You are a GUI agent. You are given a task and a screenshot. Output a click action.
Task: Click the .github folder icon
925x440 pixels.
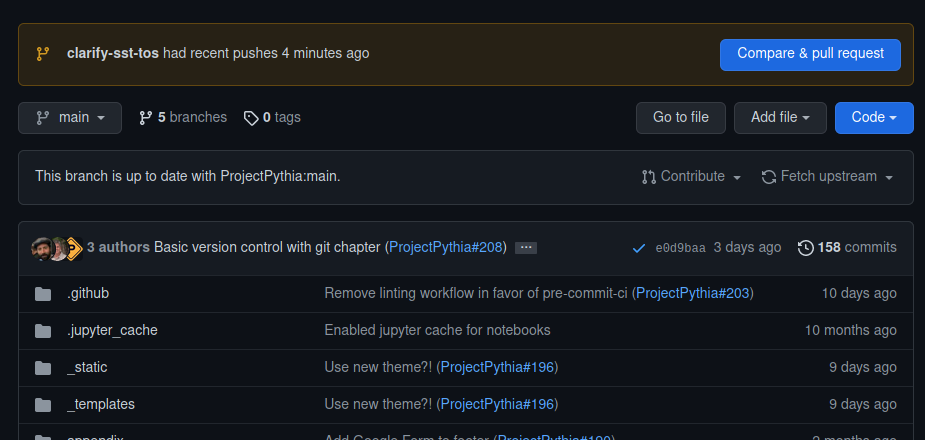tap(43, 294)
